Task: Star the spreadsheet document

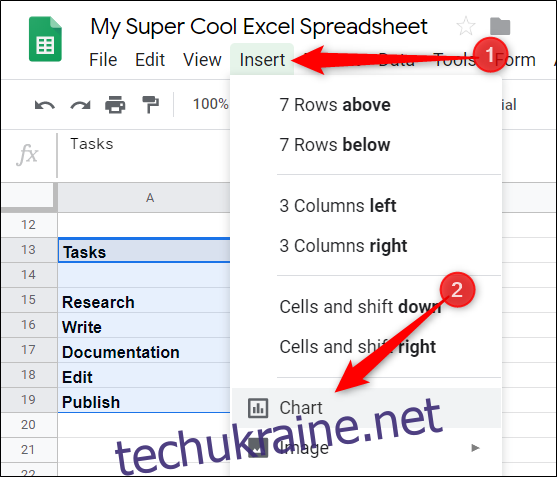Action: (465, 26)
